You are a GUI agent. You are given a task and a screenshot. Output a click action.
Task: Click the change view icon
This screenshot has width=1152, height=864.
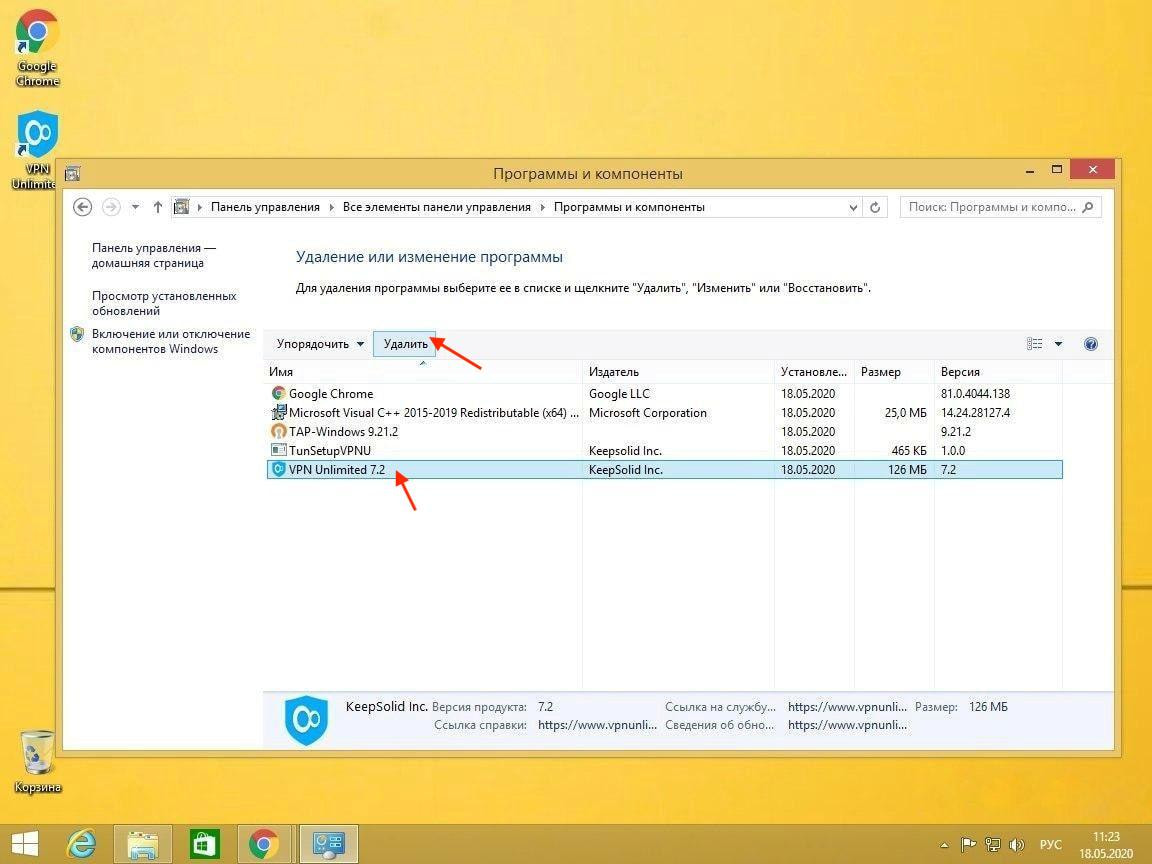point(1035,344)
